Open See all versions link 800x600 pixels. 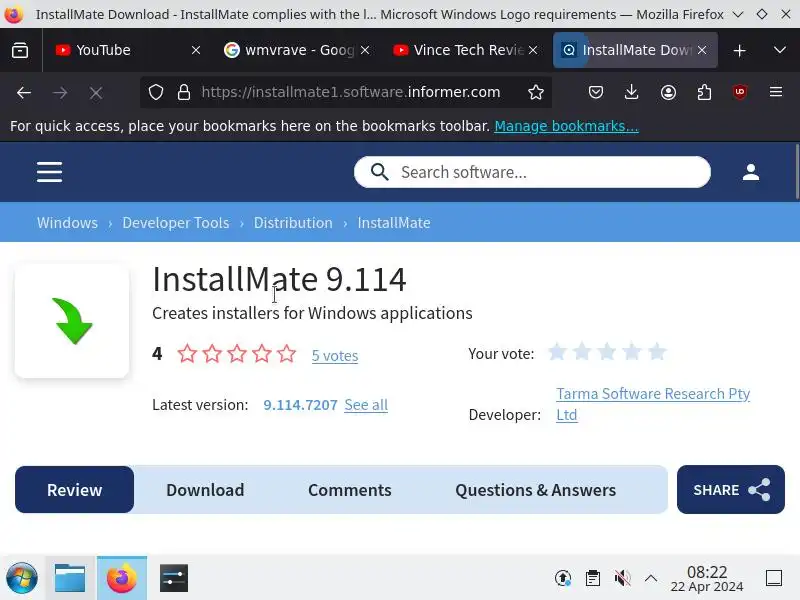click(x=366, y=405)
